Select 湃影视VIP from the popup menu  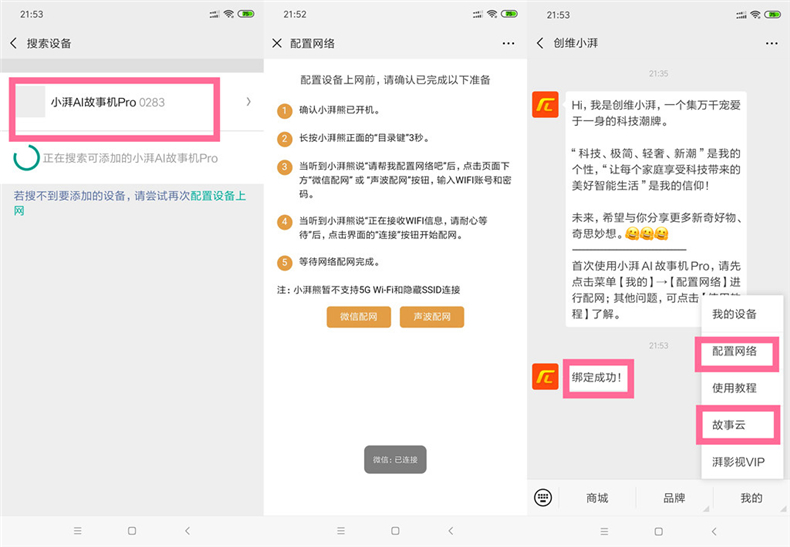click(x=738, y=462)
